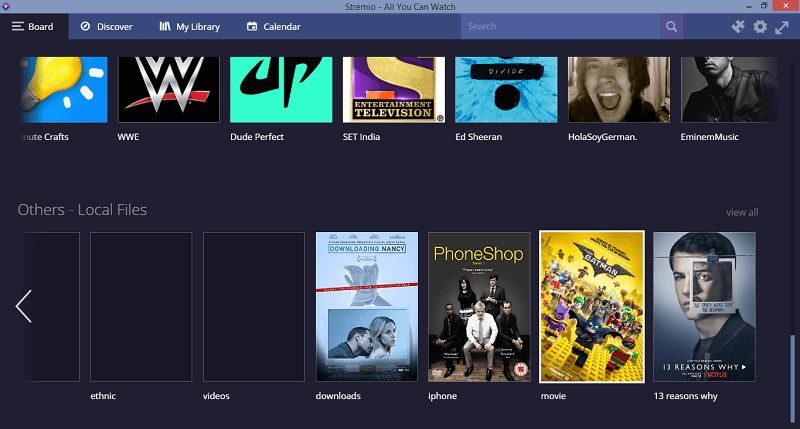Open settings gear icon

pos(760,27)
